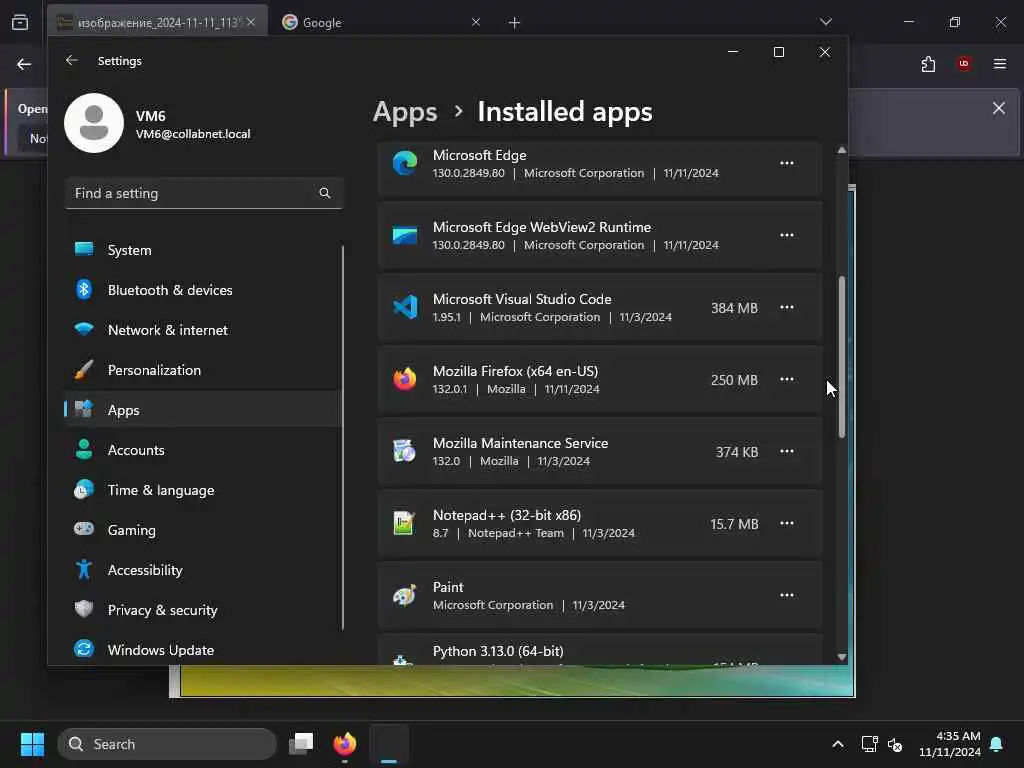Image resolution: width=1024 pixels, height=768 pixels.
Task: Select the Accounts category
Action: point(203,450)
